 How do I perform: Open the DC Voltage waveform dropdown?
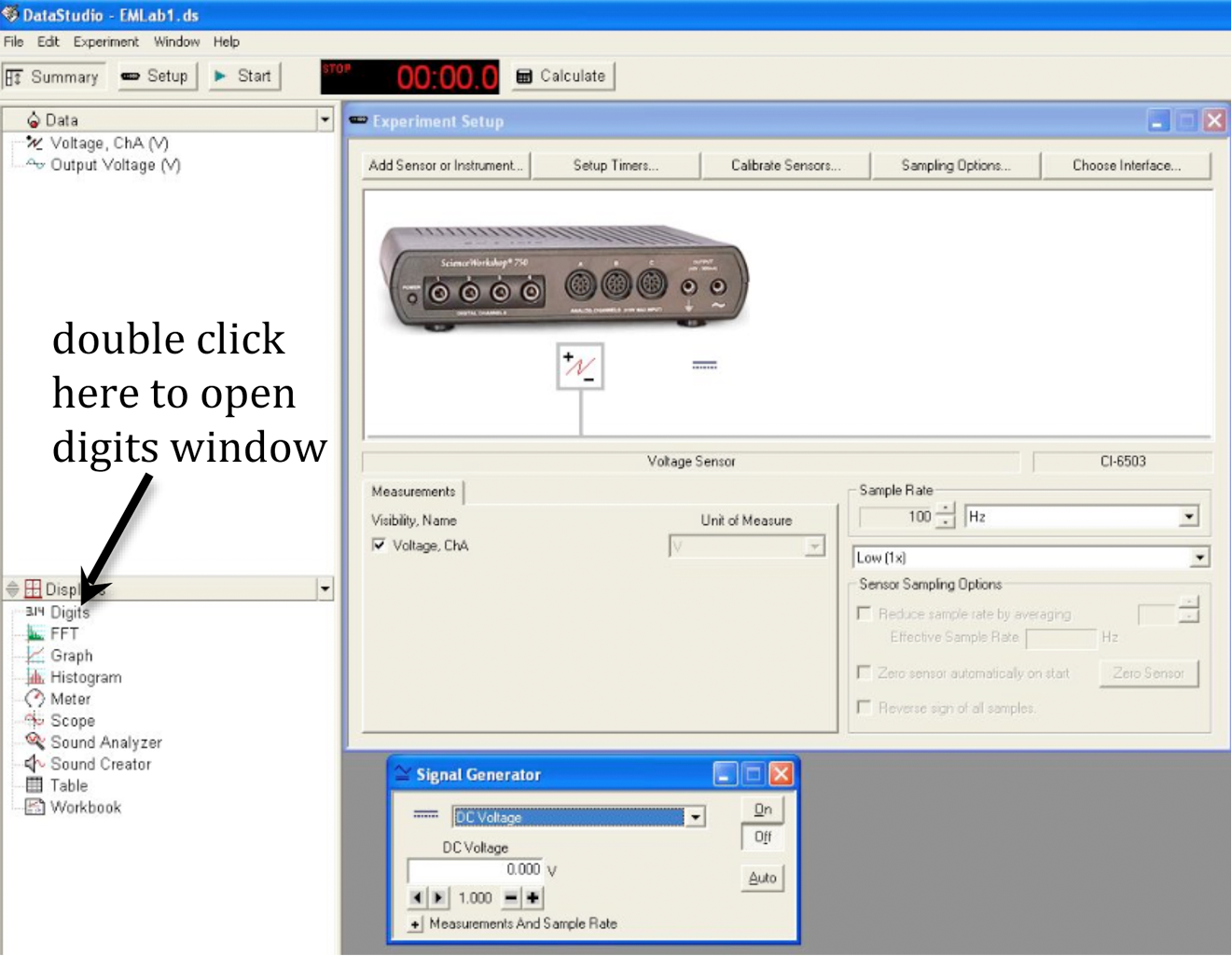pyautogui.click(x=695, y=817)
